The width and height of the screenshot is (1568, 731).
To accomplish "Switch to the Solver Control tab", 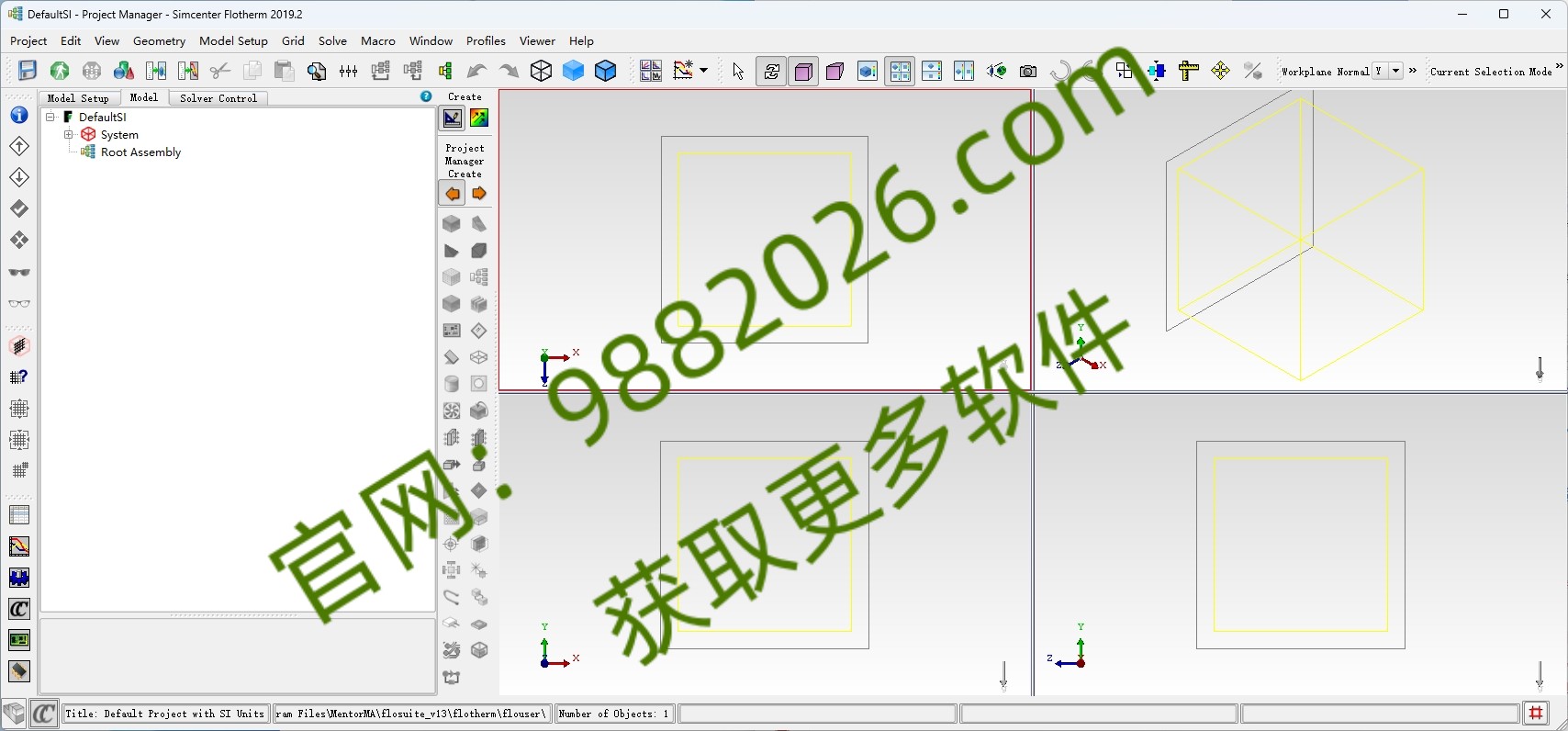I will (x=218, y=97).
